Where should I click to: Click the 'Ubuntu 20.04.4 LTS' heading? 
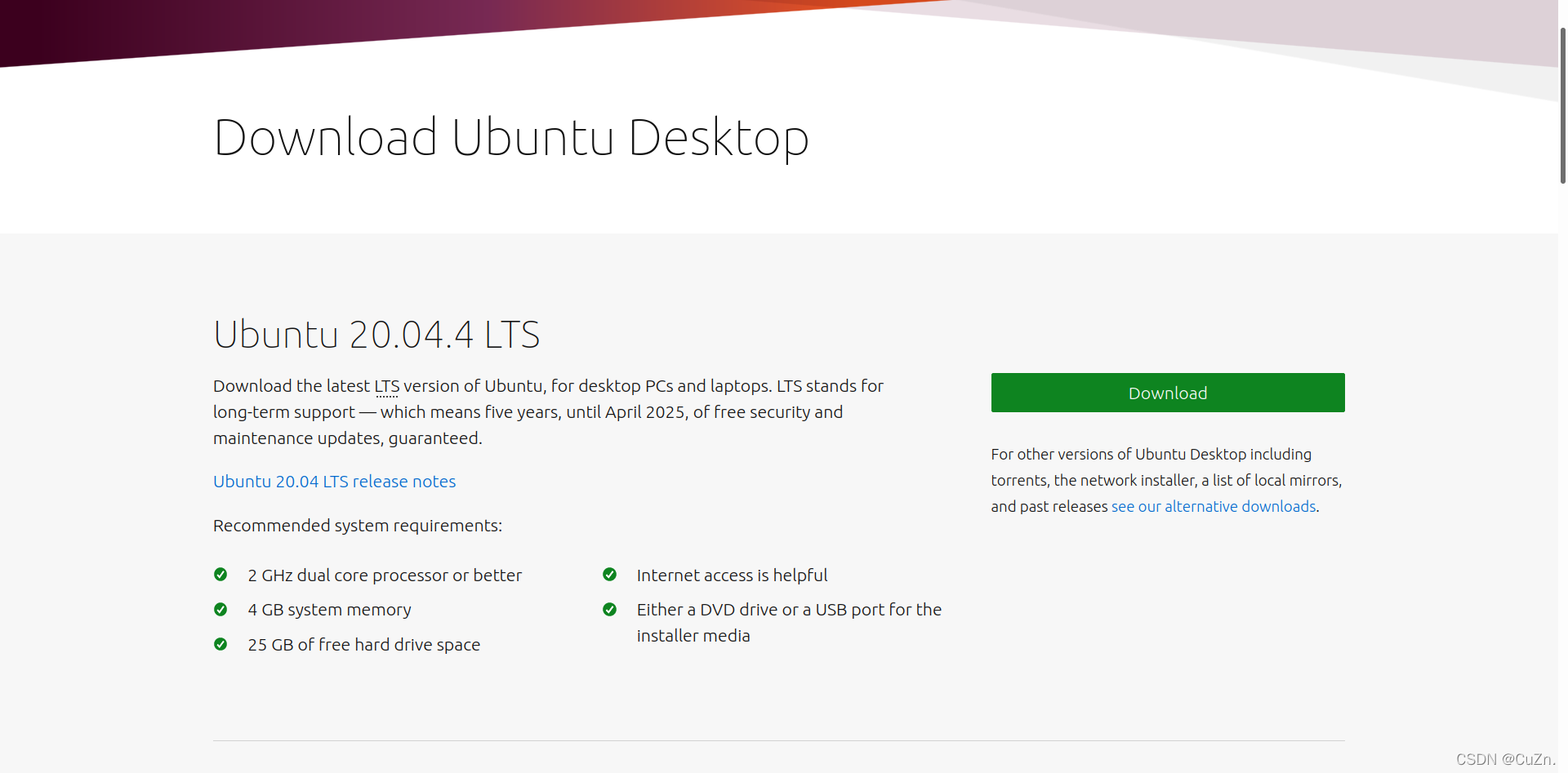click(x=376, y=335)
